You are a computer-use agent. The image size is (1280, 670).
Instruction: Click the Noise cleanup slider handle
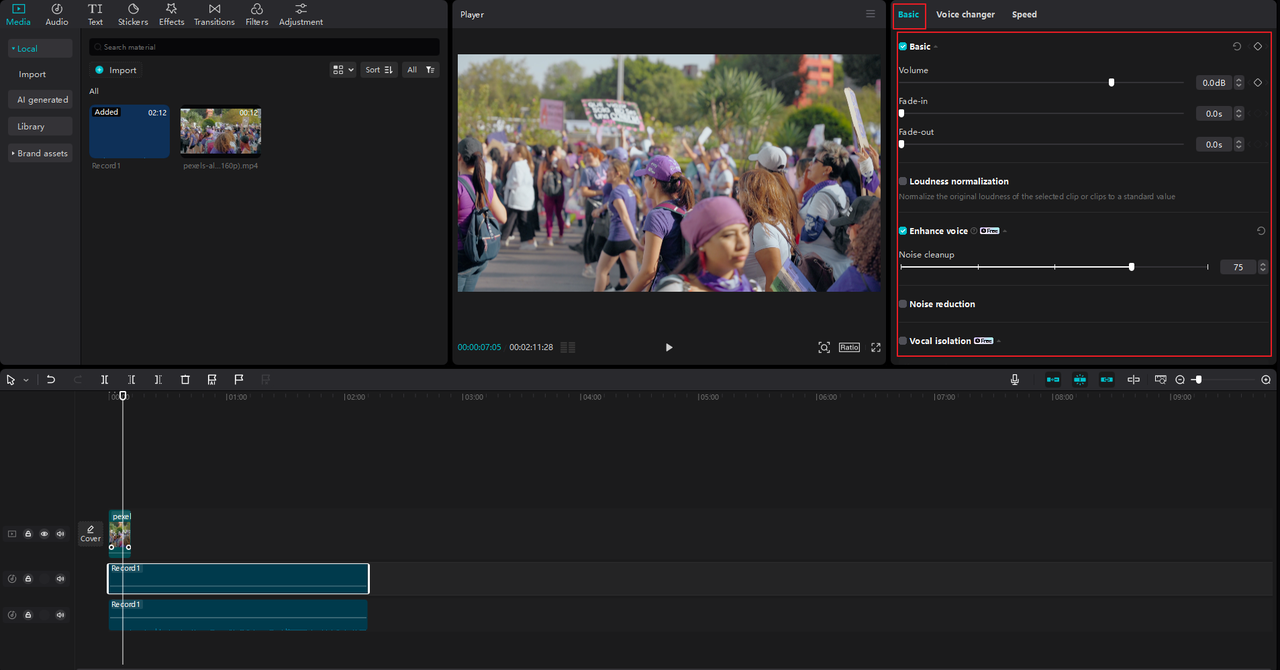point(1131,267)
